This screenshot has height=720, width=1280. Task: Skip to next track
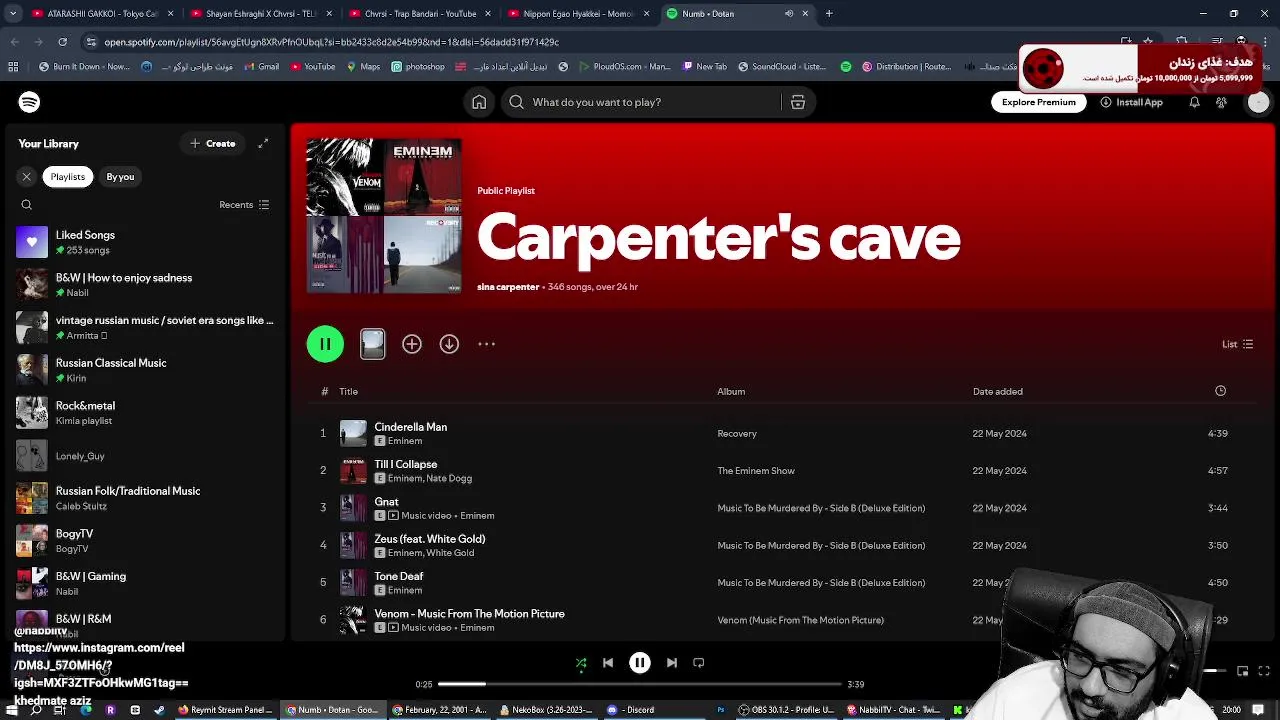point(672,663)
